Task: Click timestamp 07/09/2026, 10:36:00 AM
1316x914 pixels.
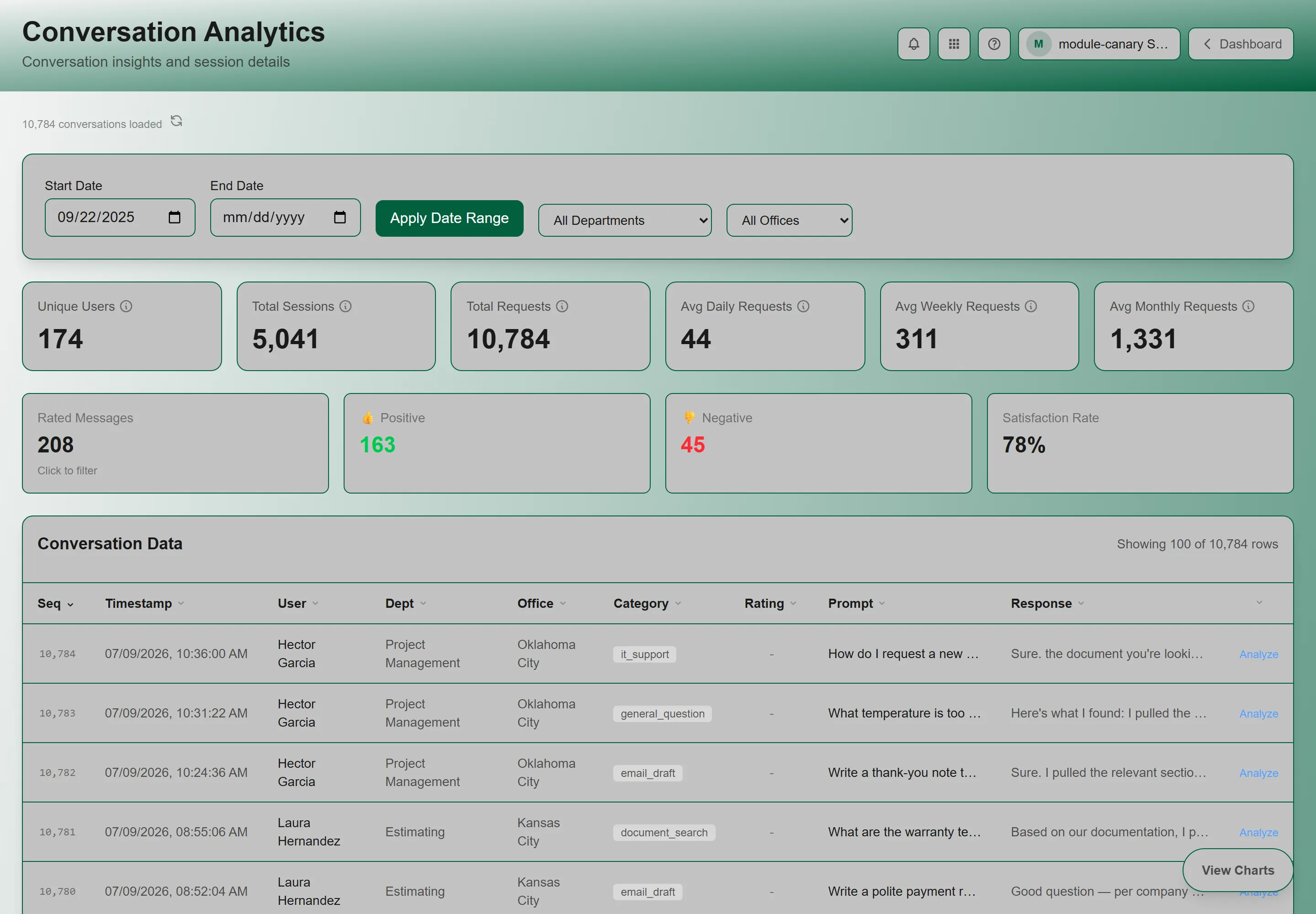Action: [x=176, y=654]
